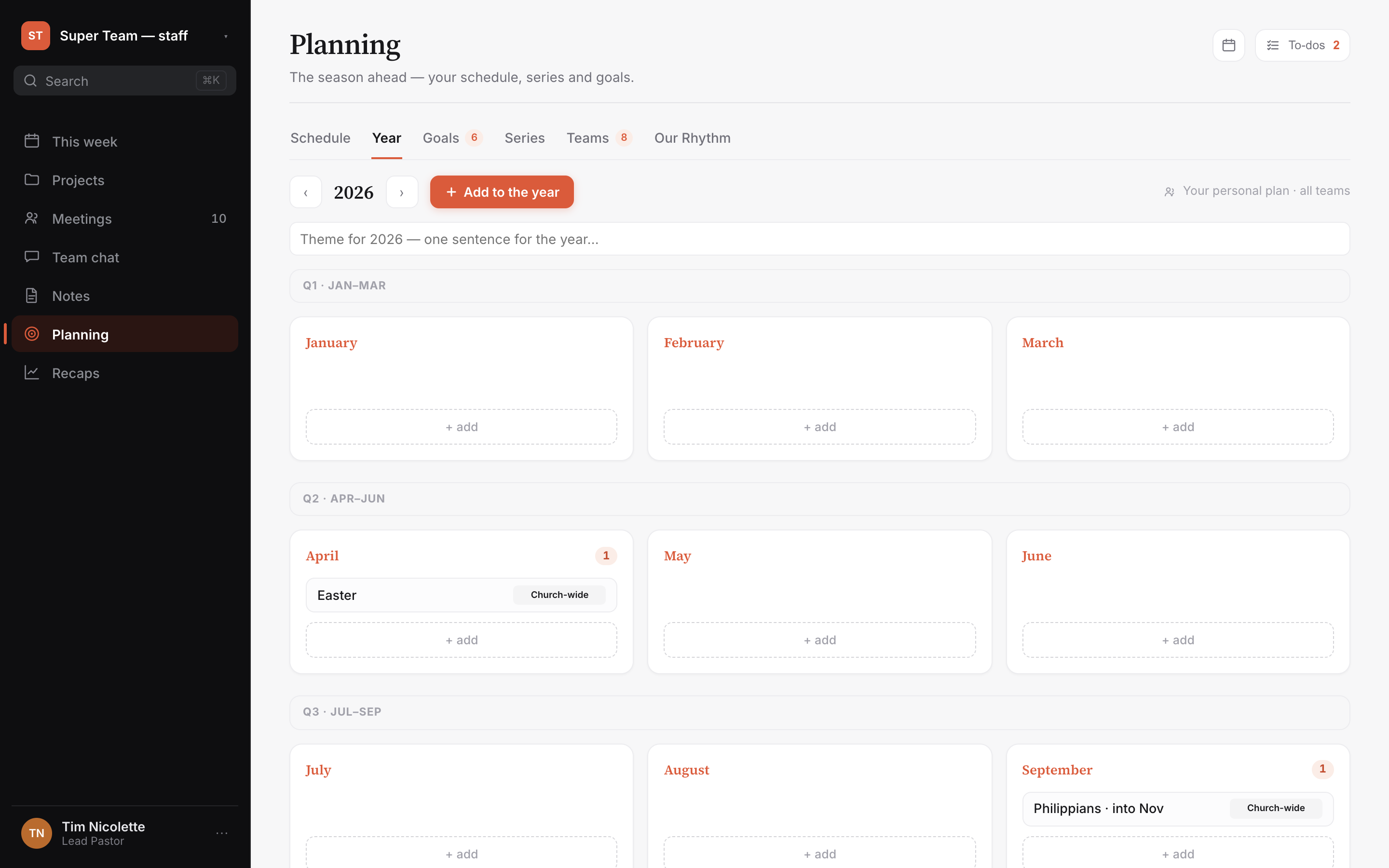The width and height of the screenshot is (1389, 868).
Task: Click the Q1 Jan–Mar quarter header
Action: [x=819, y=286]
